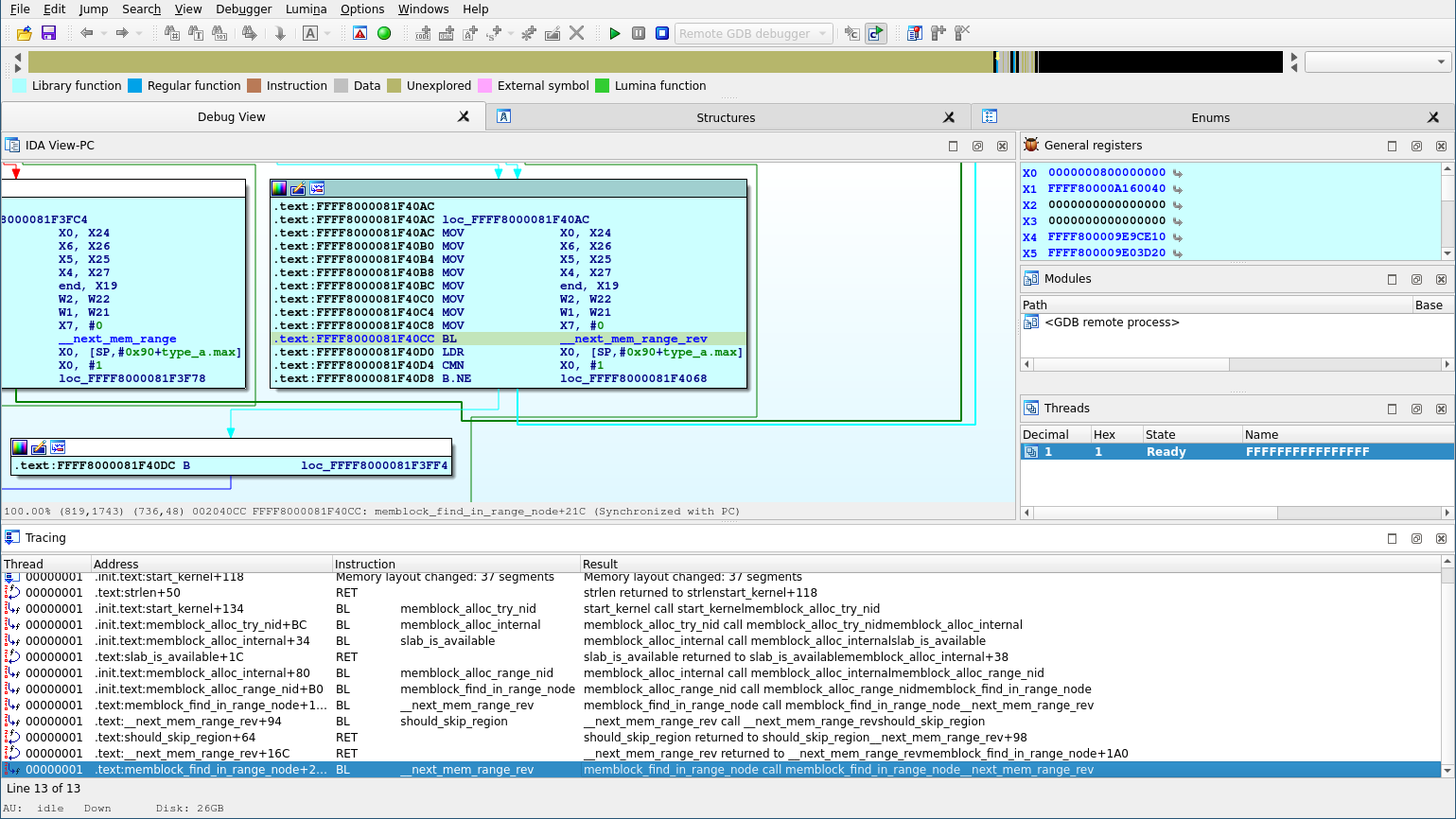Open the Debugger menu
Image resolution: width=1456 pixels, height=819 pixels.
(242, 9)
